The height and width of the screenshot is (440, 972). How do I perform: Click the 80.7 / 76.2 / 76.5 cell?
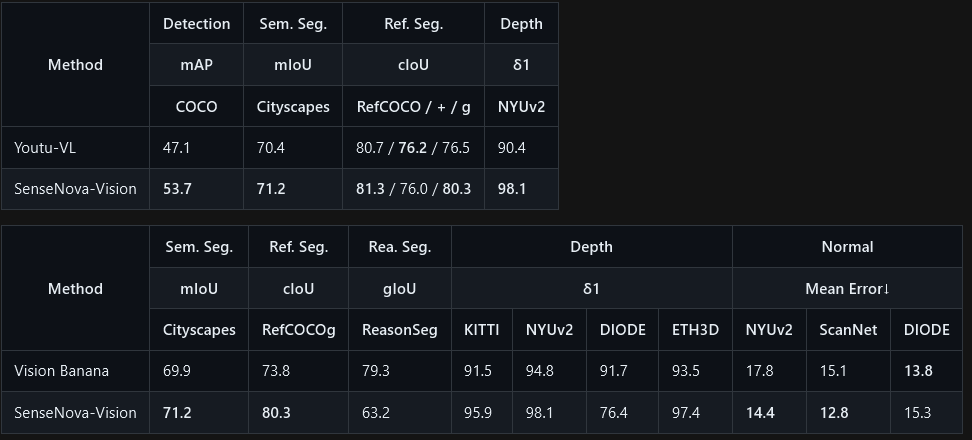point(413,148)
